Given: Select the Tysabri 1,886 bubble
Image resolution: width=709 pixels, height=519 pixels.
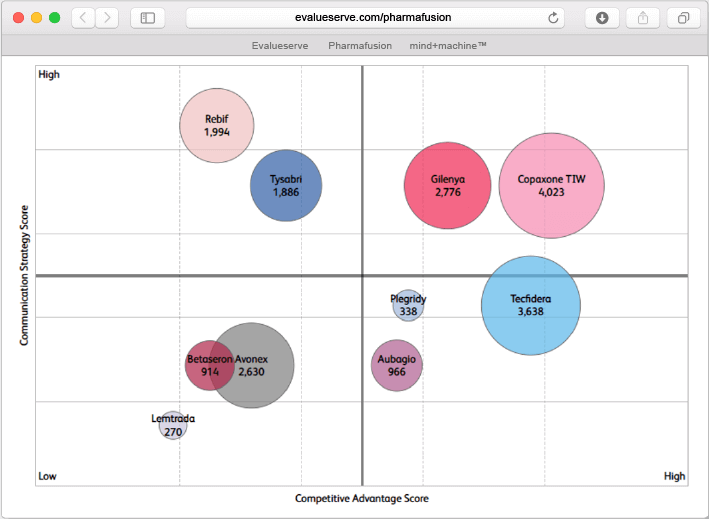Looking at the screenshot, I should pyautogui.click(x=286, y=185).
